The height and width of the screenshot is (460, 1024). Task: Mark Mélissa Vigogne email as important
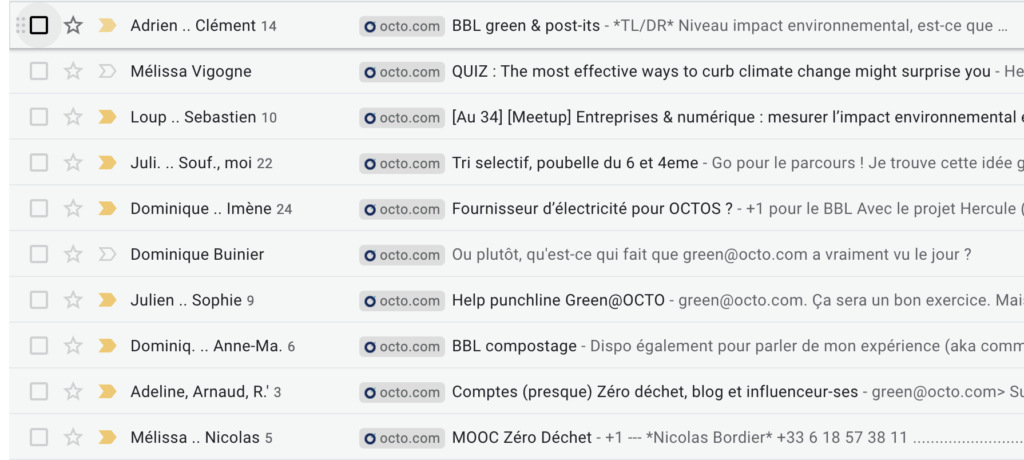[x=107, y=72]
